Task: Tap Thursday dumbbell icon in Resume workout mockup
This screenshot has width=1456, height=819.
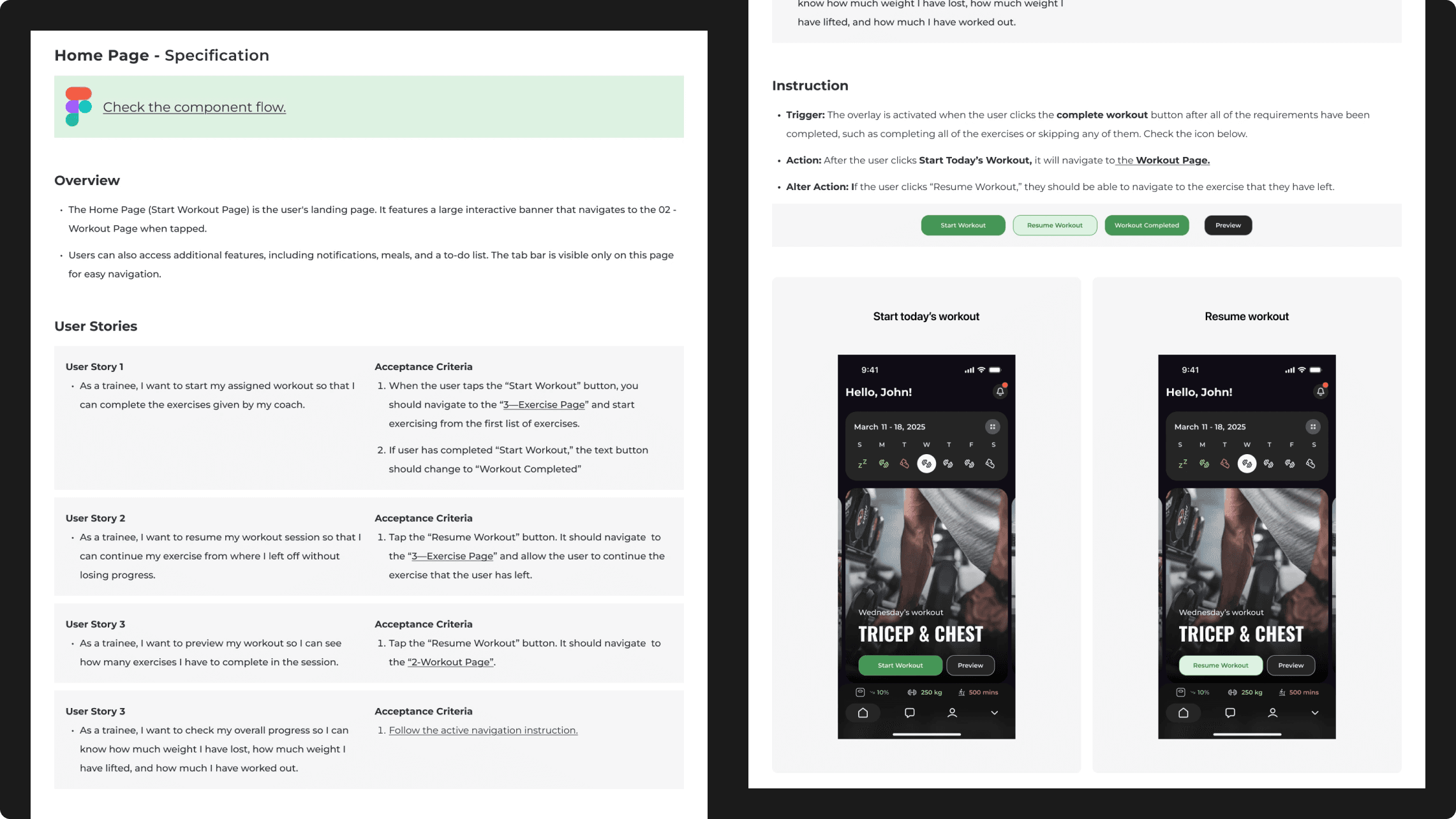Action: [1268, 464]
